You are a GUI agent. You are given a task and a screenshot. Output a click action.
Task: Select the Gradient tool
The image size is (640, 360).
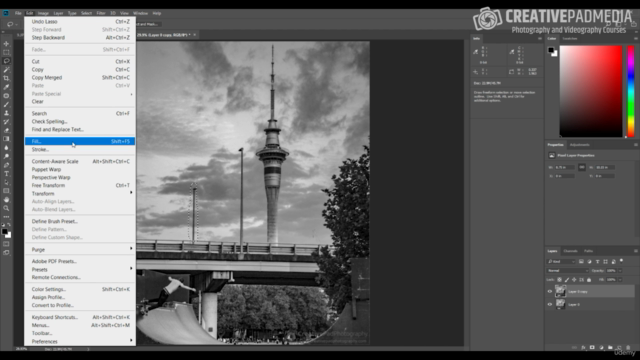click(6, 139)
